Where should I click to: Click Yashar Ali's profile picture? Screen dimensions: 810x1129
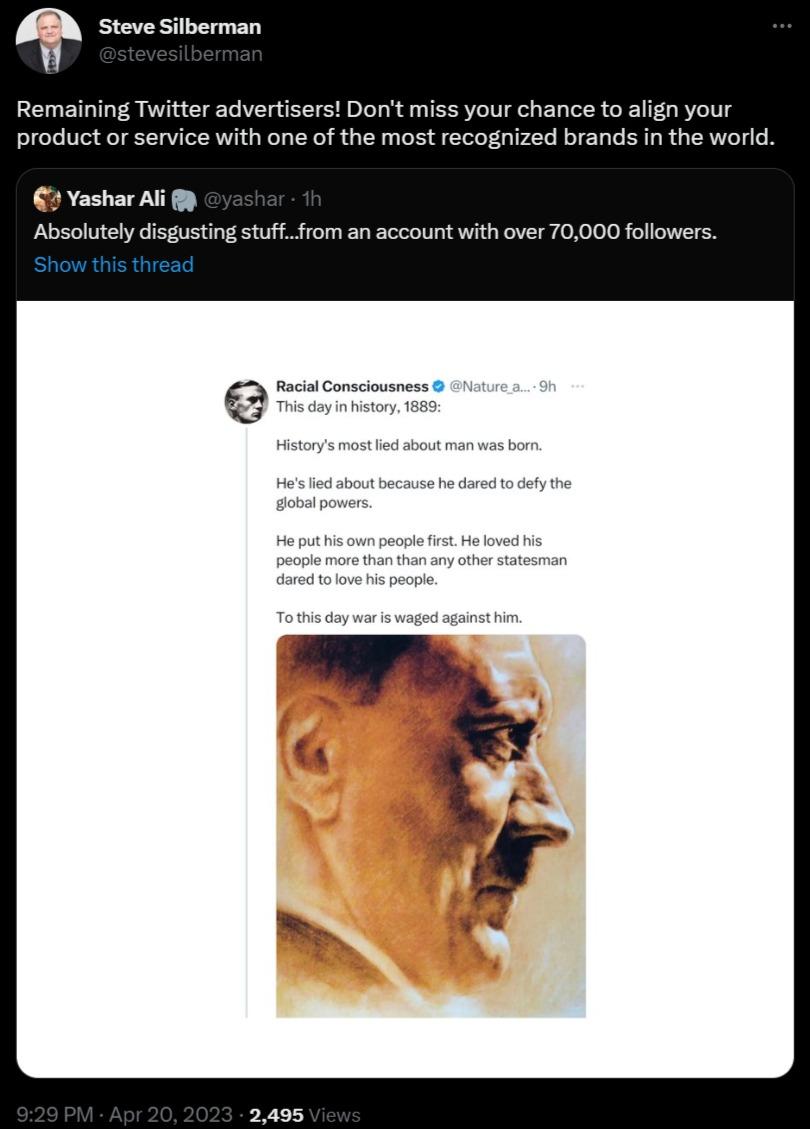[47, 199]
